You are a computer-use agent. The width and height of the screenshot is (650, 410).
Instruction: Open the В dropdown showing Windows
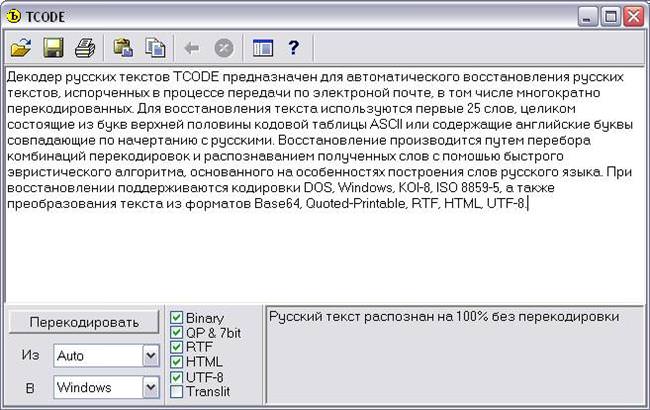coord(151,387)
